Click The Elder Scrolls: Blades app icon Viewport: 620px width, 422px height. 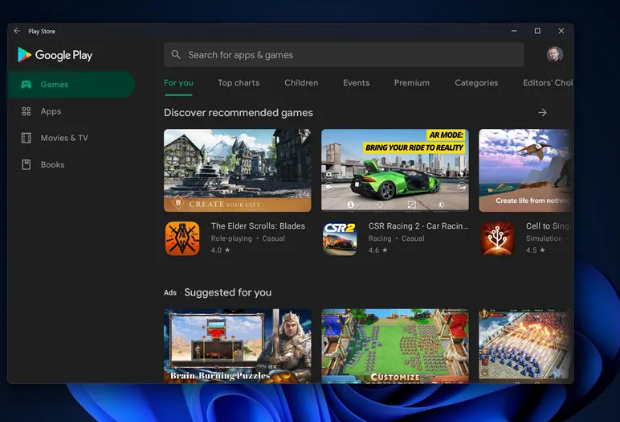point(182,238)
